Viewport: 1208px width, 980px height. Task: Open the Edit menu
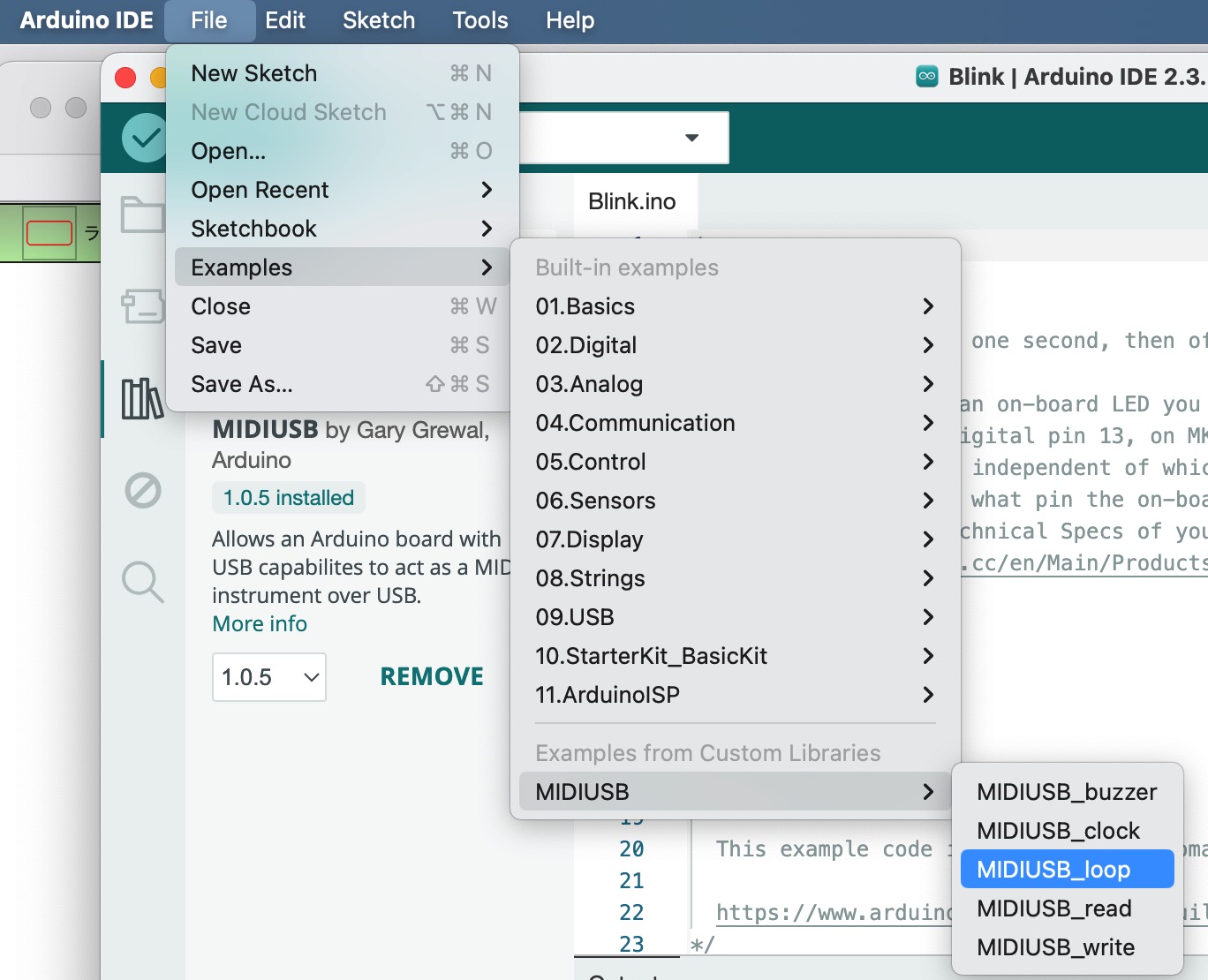[x=285, y=20]
